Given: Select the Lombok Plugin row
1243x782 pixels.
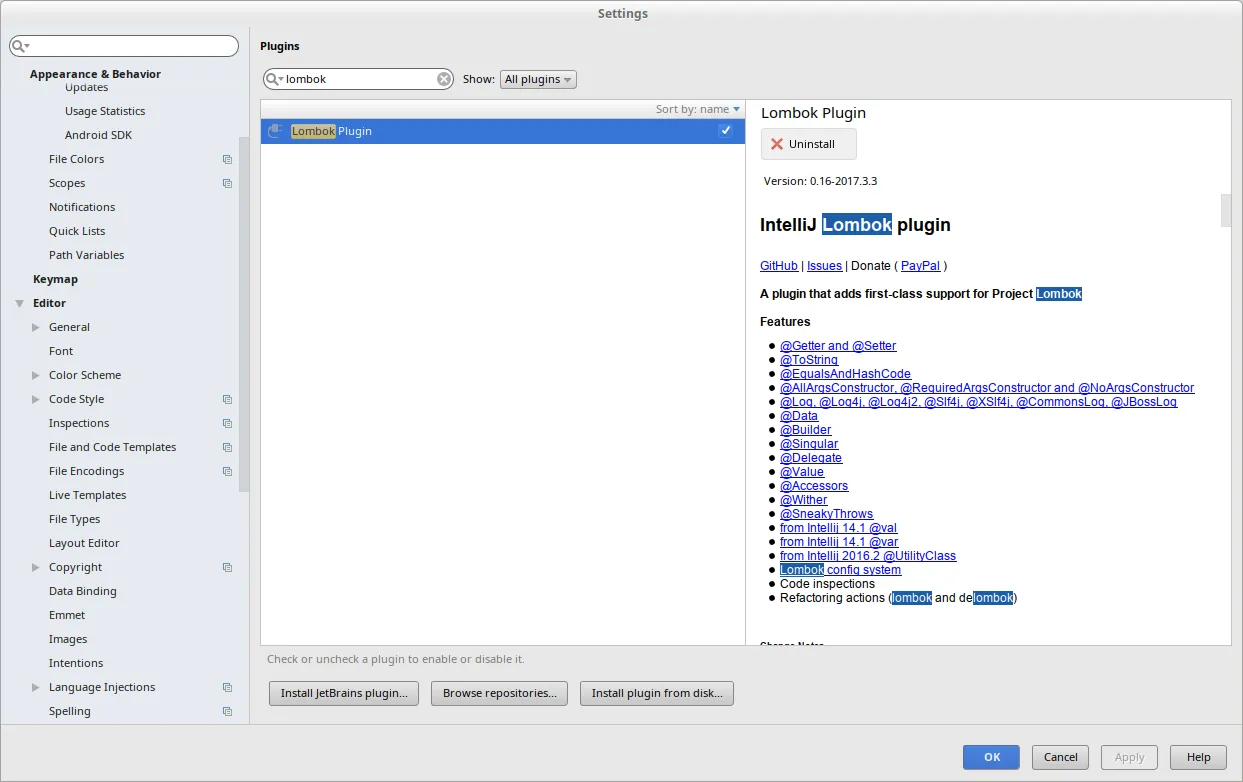Looking at the screenshot, I should point(503,131).
